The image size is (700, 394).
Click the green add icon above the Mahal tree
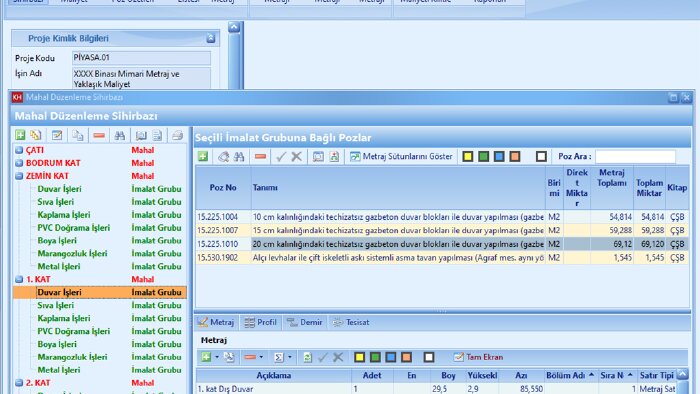[20, 135]
